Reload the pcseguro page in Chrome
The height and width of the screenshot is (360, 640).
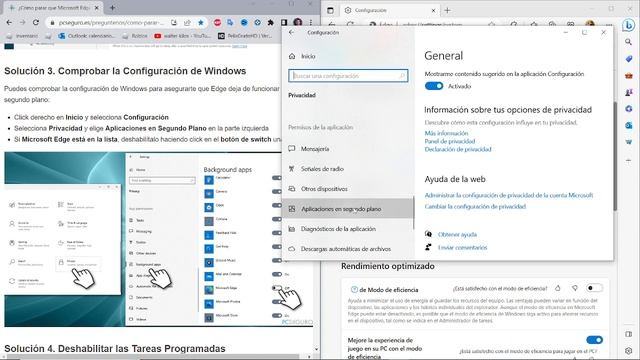(x=36, y=22)
